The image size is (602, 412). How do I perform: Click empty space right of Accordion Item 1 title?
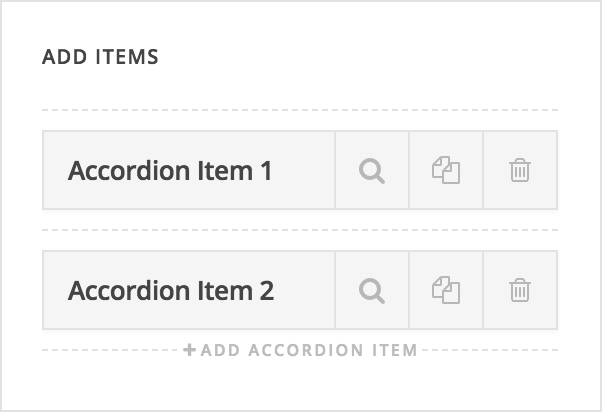[303, 170]
